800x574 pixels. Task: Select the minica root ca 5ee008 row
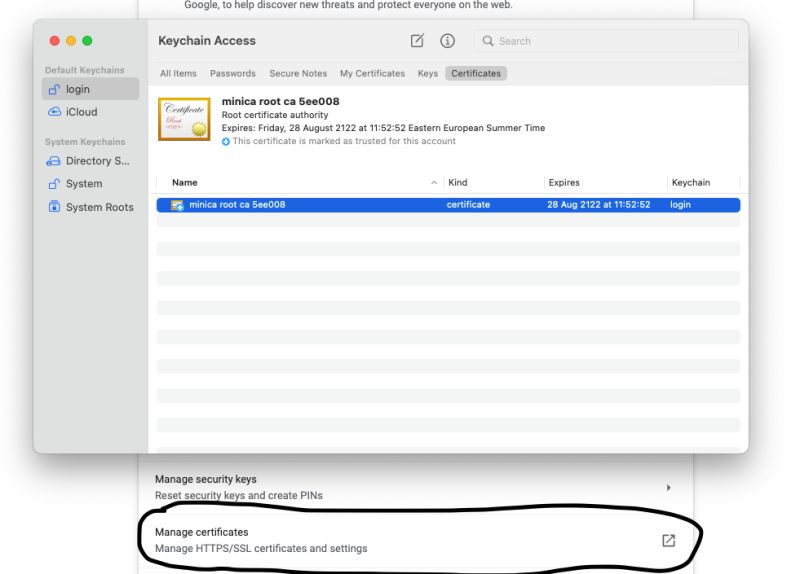click(448, 205)
